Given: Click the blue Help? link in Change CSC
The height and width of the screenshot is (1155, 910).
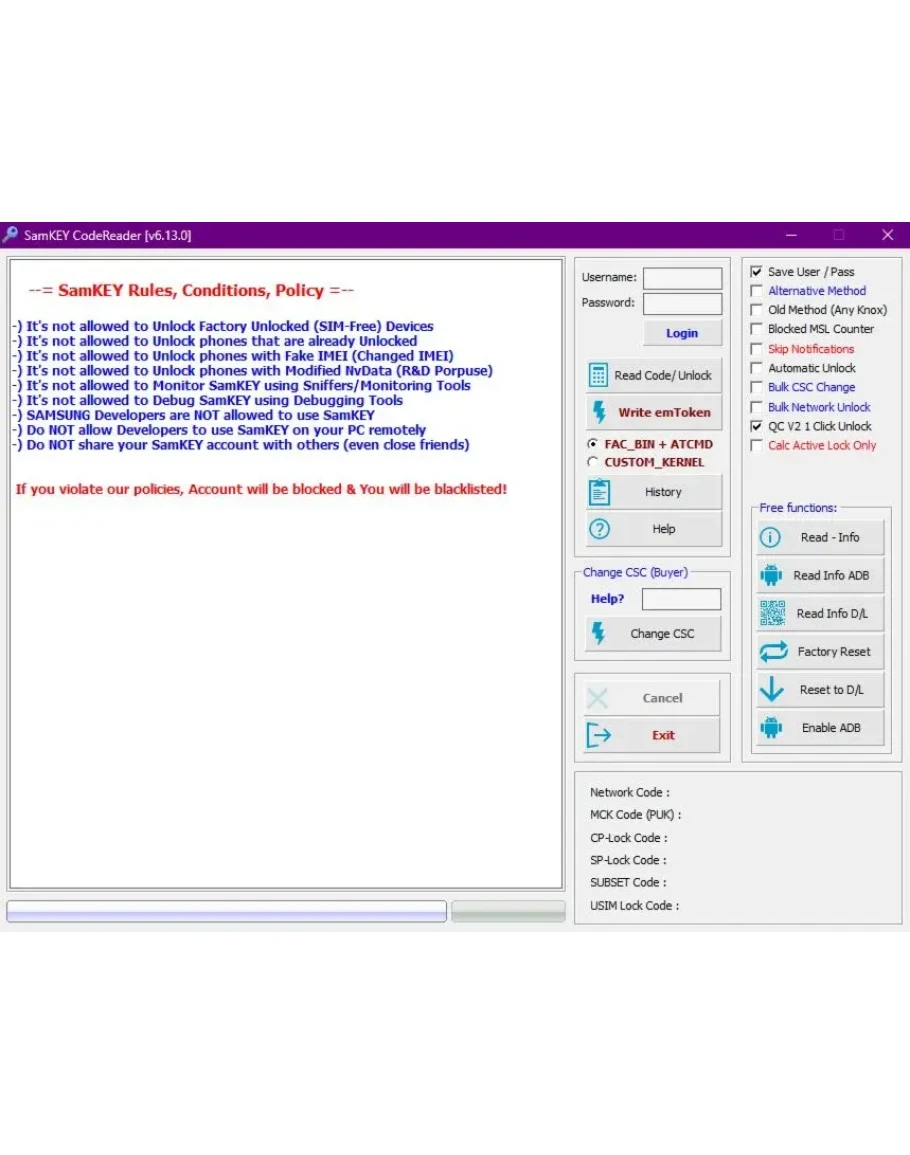Looking at the screenshot, I should (607, 599).
